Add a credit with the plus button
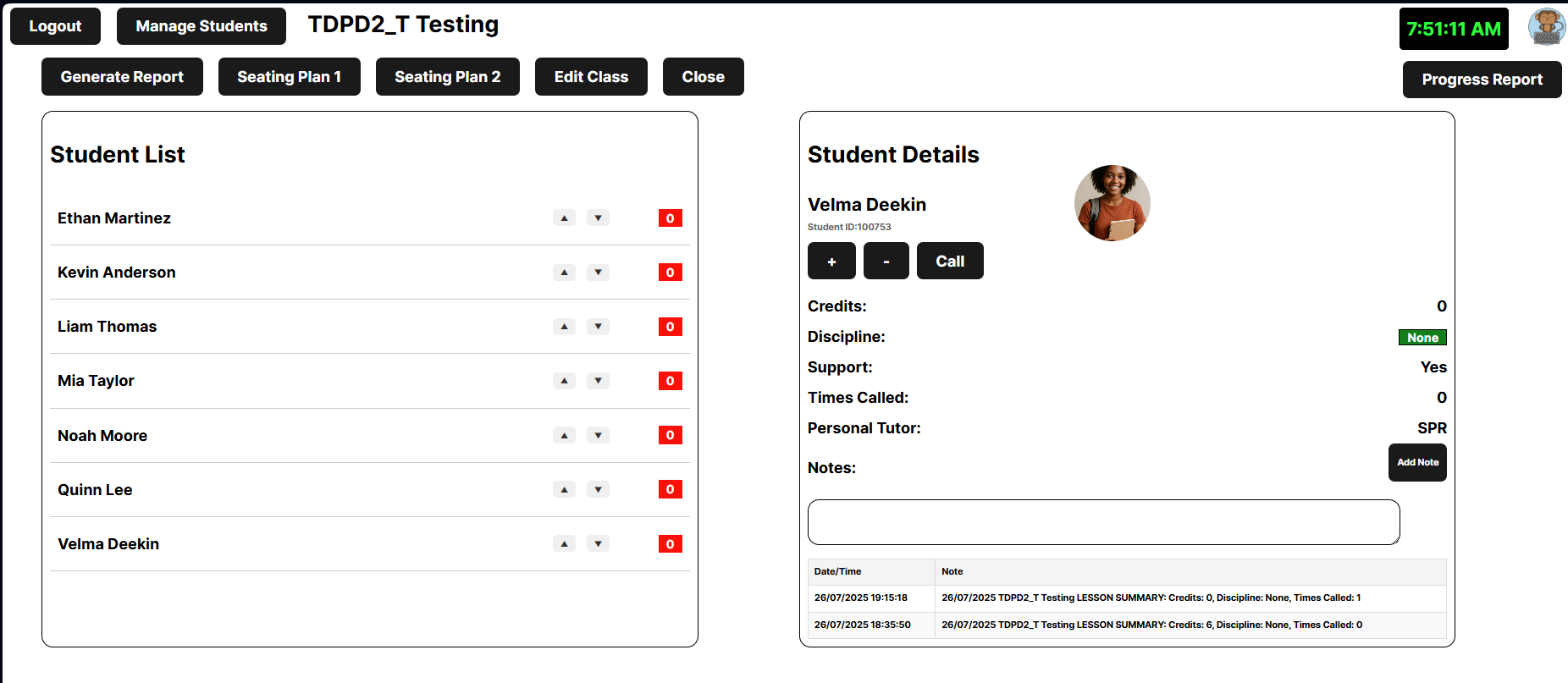This screenshot has width=1568, height=683. point(831,261)
